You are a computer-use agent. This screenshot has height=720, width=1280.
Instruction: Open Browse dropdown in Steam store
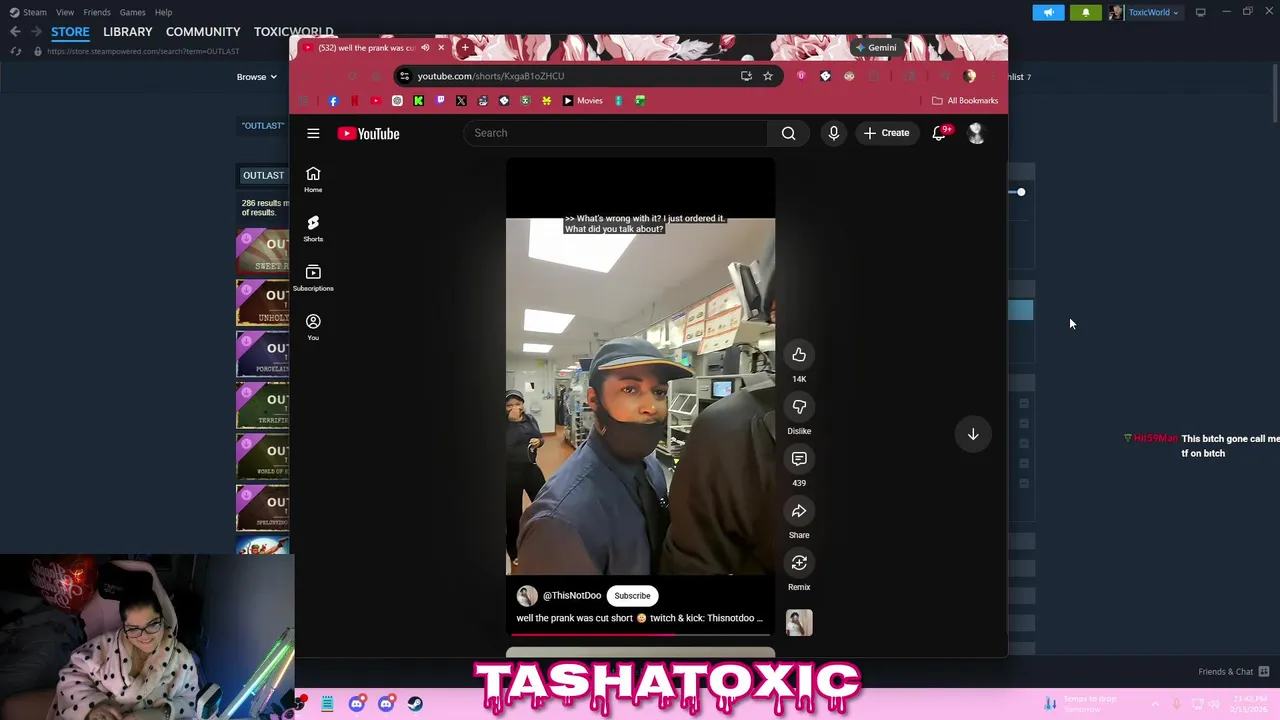tap(257, 77)
